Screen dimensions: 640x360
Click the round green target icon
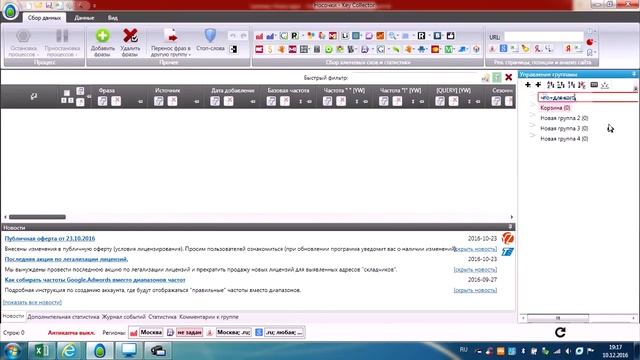329,49
